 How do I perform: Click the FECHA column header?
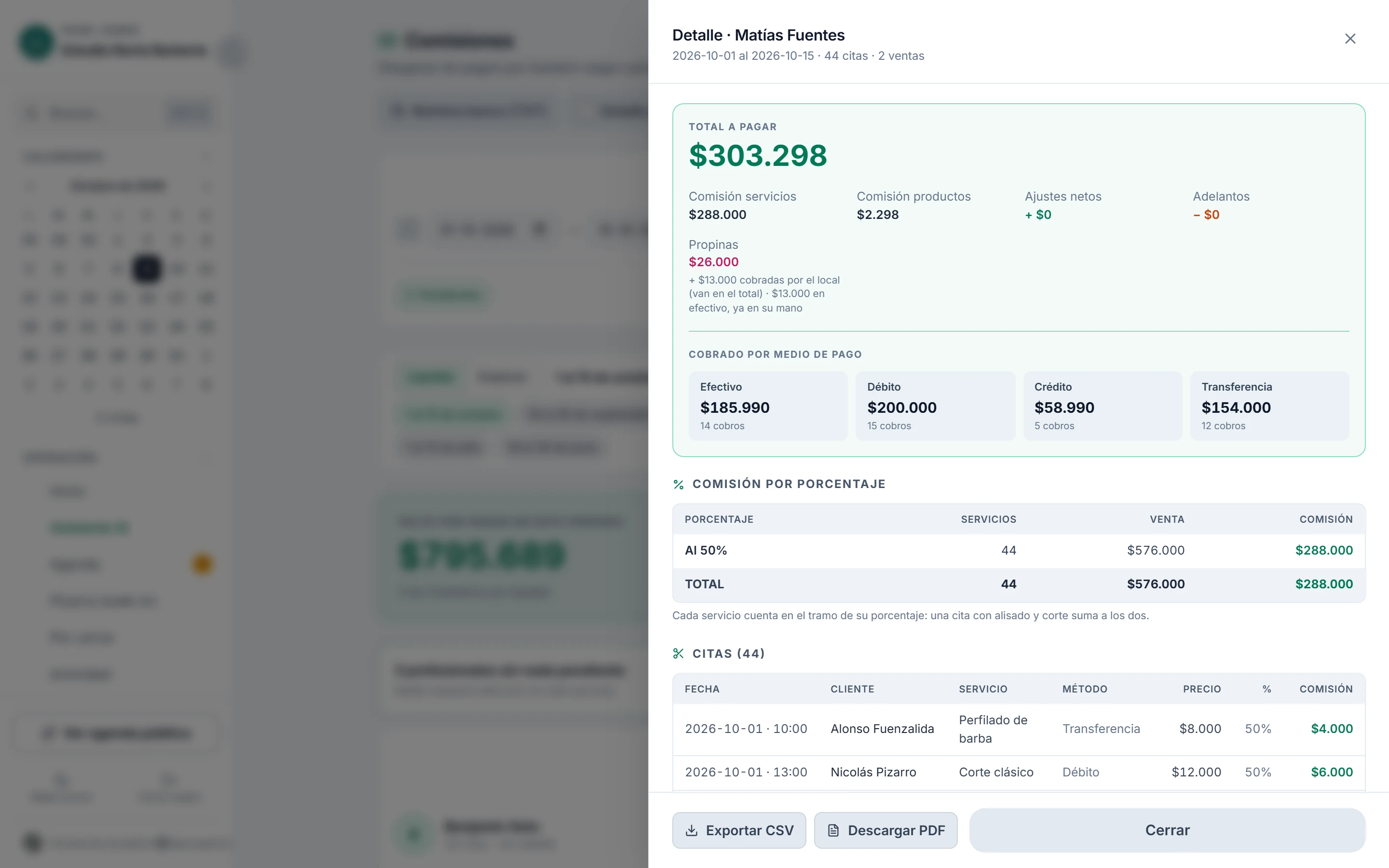(701, 689)
